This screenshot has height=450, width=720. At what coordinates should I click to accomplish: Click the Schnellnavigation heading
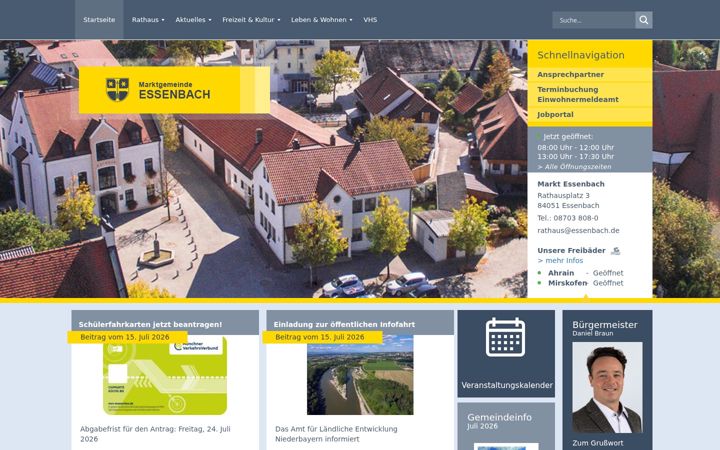point(581,55)
